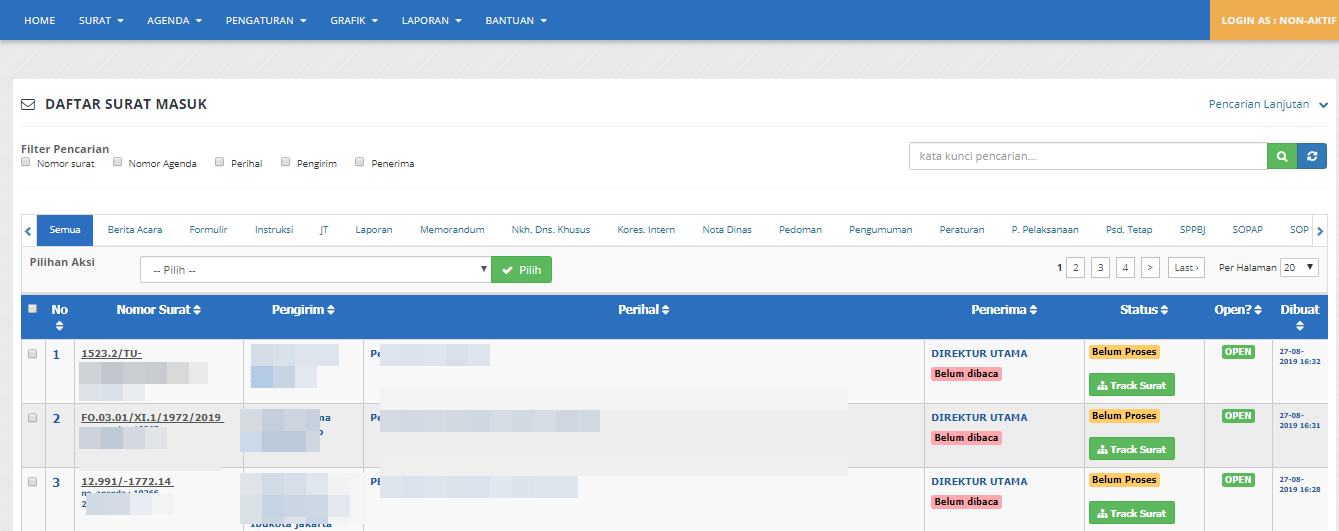
Task: Check the select-all checkbox in the table header
Action: [33, 309]
